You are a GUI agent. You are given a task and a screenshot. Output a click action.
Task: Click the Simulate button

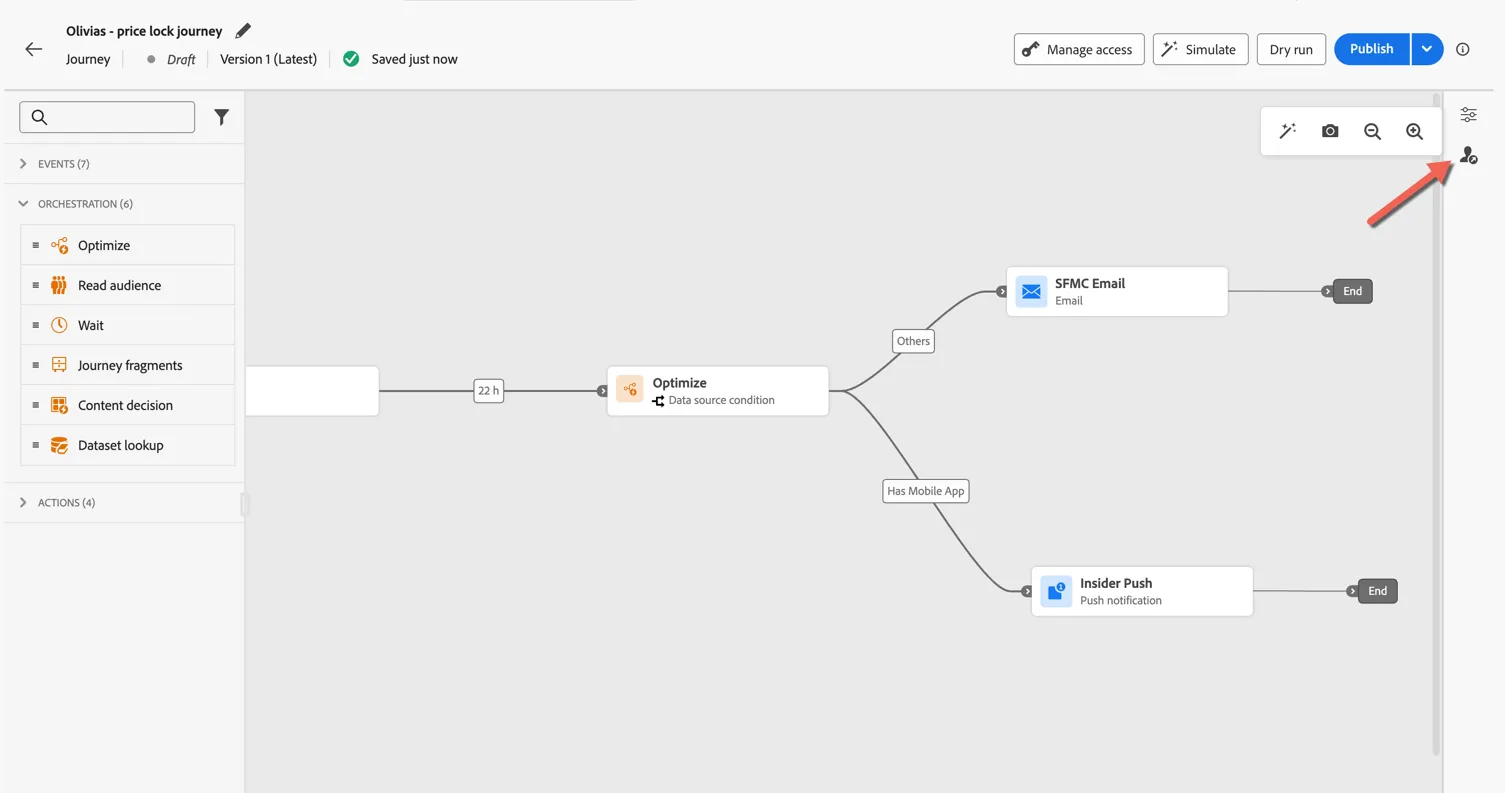tap(1200, 49)
